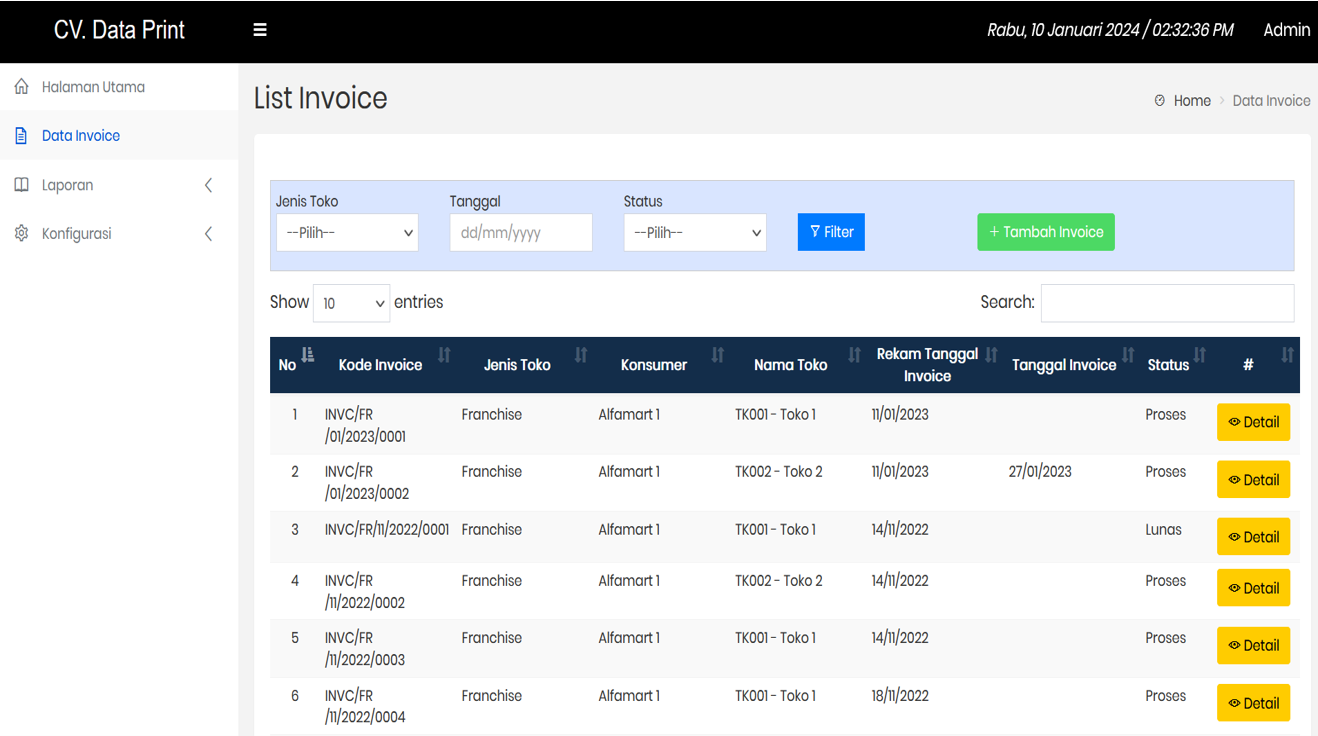The image size is (1318, 736).
Task: Click the gear icon beside Konfigurasi
Action: coord(21,234)
